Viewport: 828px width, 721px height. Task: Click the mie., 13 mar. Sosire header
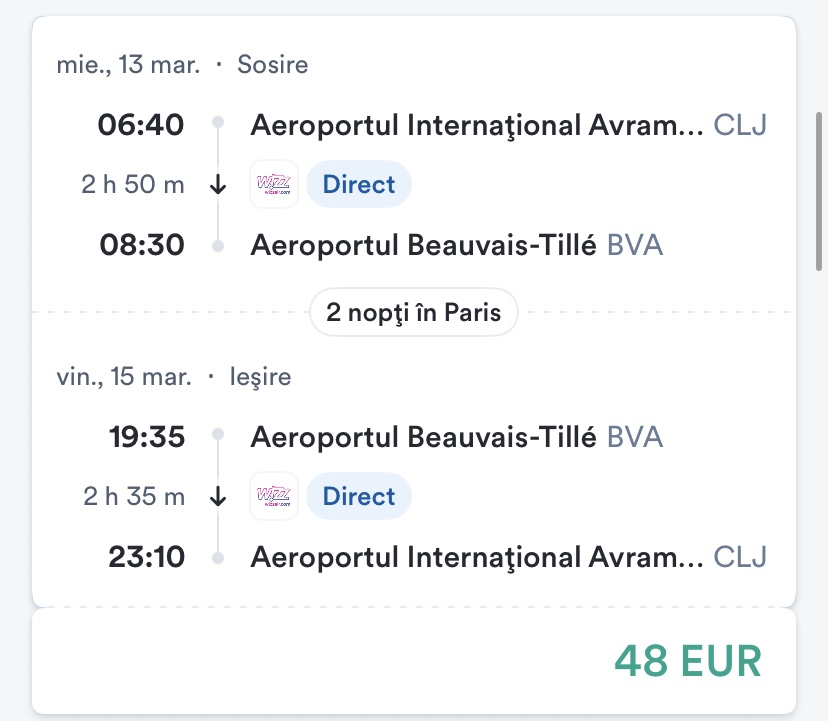[x=182, y=65]
